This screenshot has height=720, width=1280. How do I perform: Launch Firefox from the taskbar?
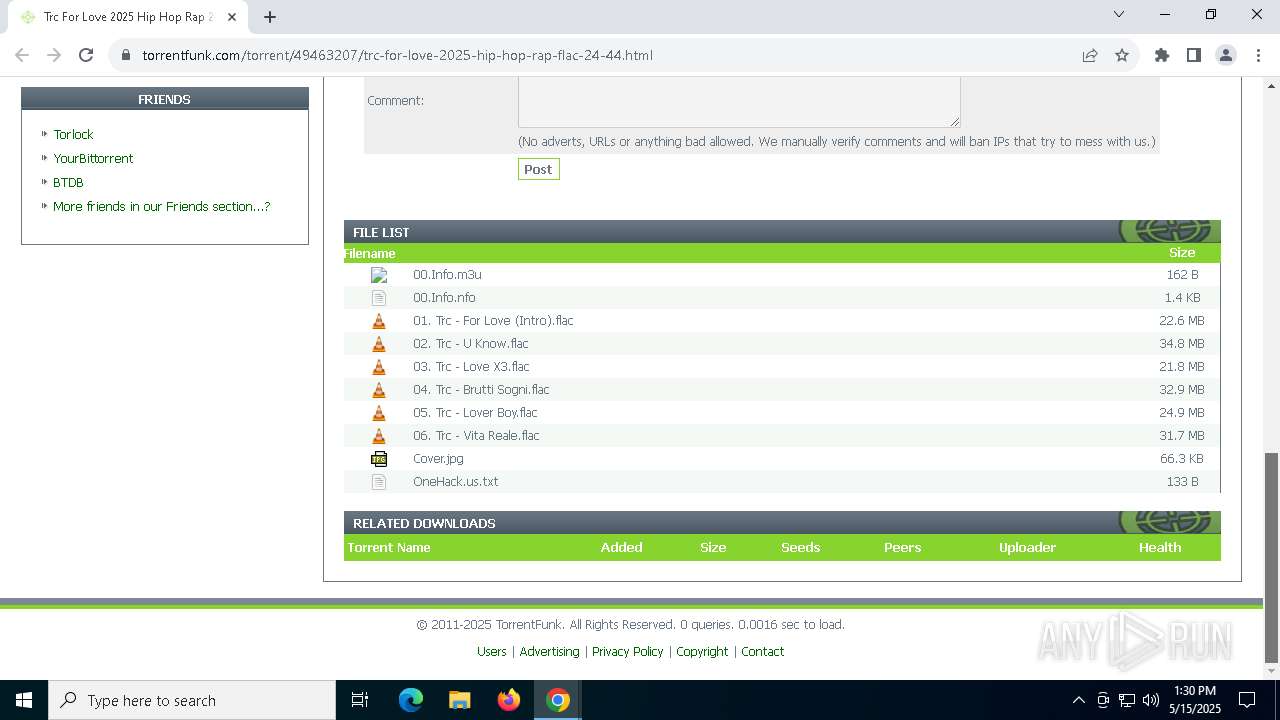(509, 700)
